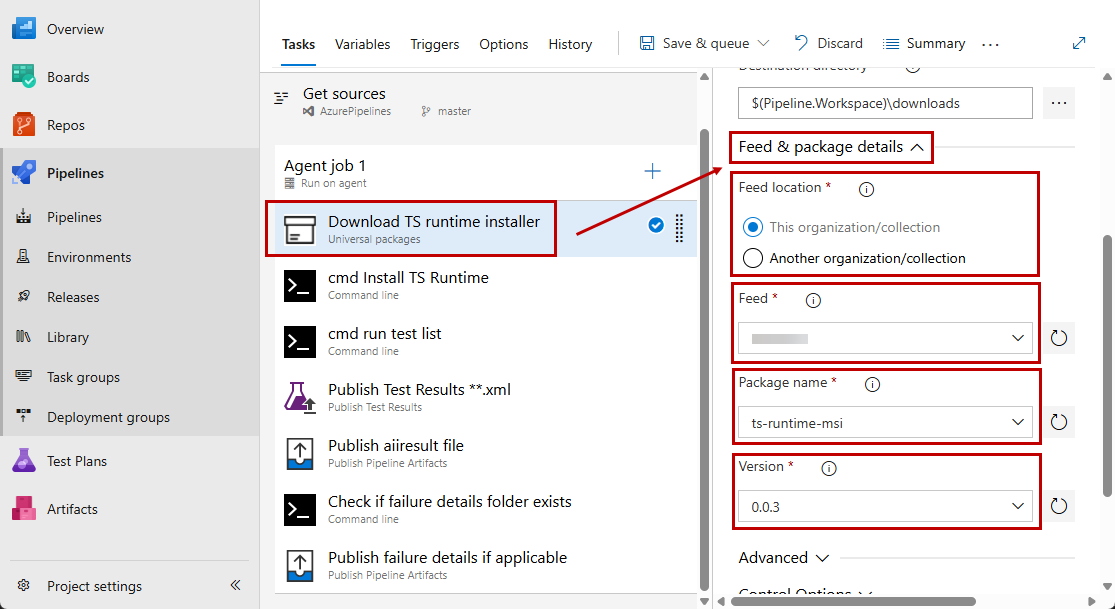The width and height of the screenshot is (1115, 609).
Task: Select the cmd Install TS Runtime task
Action: click(x=486, y=285)
